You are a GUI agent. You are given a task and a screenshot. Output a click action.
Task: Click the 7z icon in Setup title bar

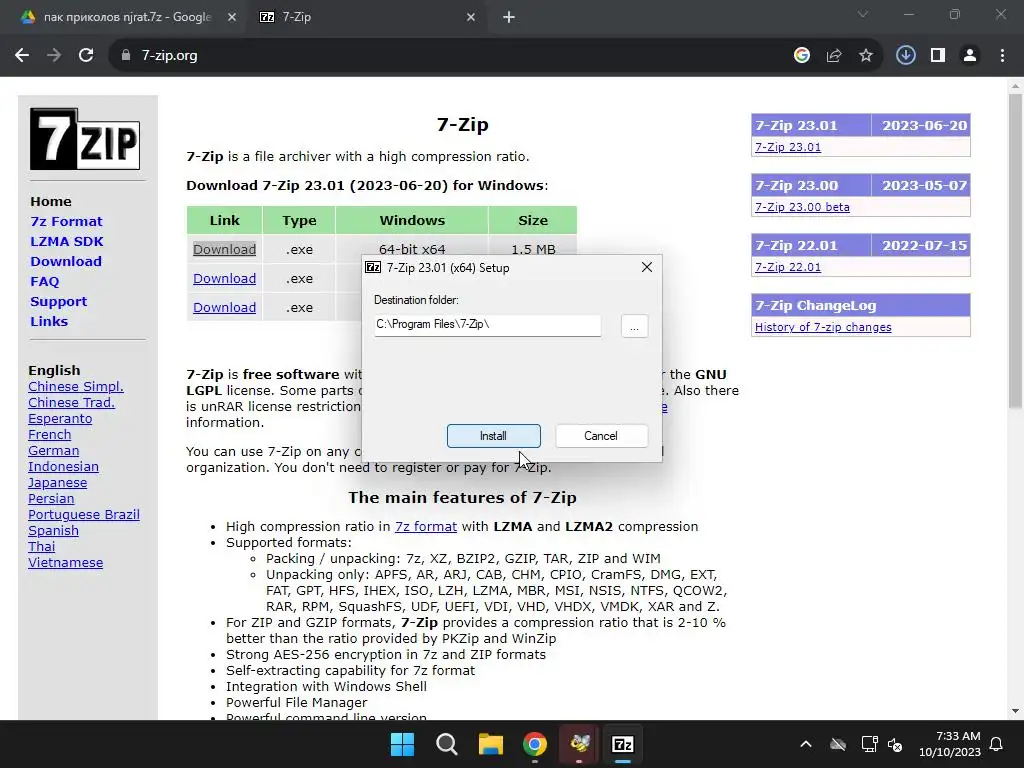373,267
